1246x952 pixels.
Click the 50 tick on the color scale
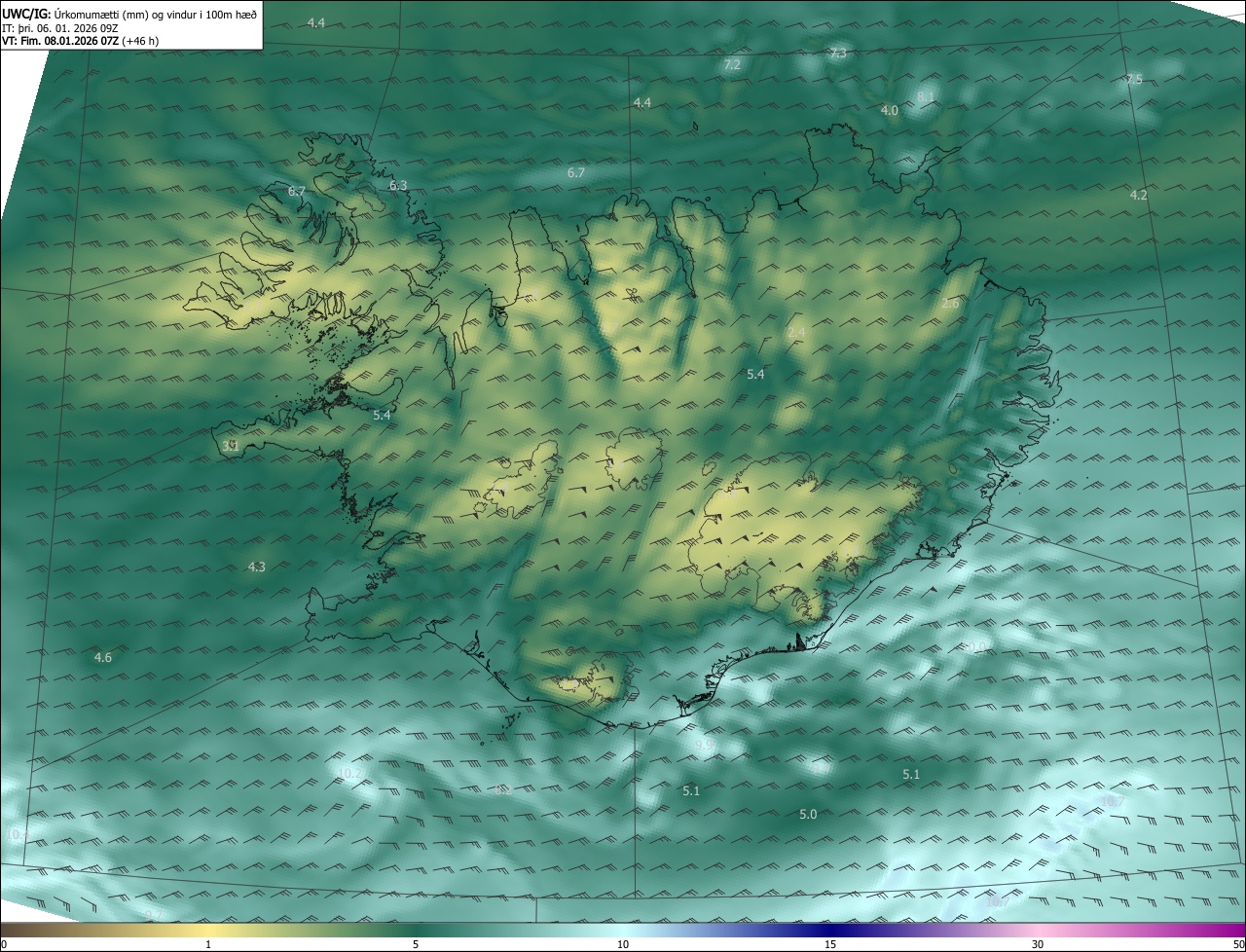pyautogui.click(x=1238, y=945)
